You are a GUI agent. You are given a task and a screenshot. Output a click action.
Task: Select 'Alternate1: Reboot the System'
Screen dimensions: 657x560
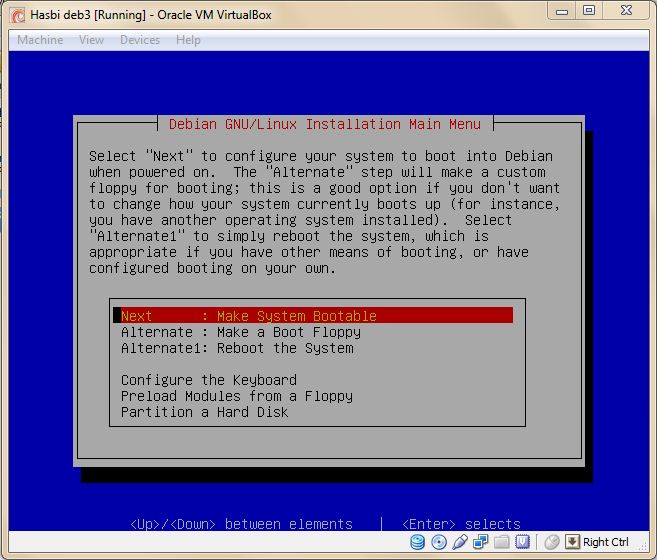[x=237, y=348]
